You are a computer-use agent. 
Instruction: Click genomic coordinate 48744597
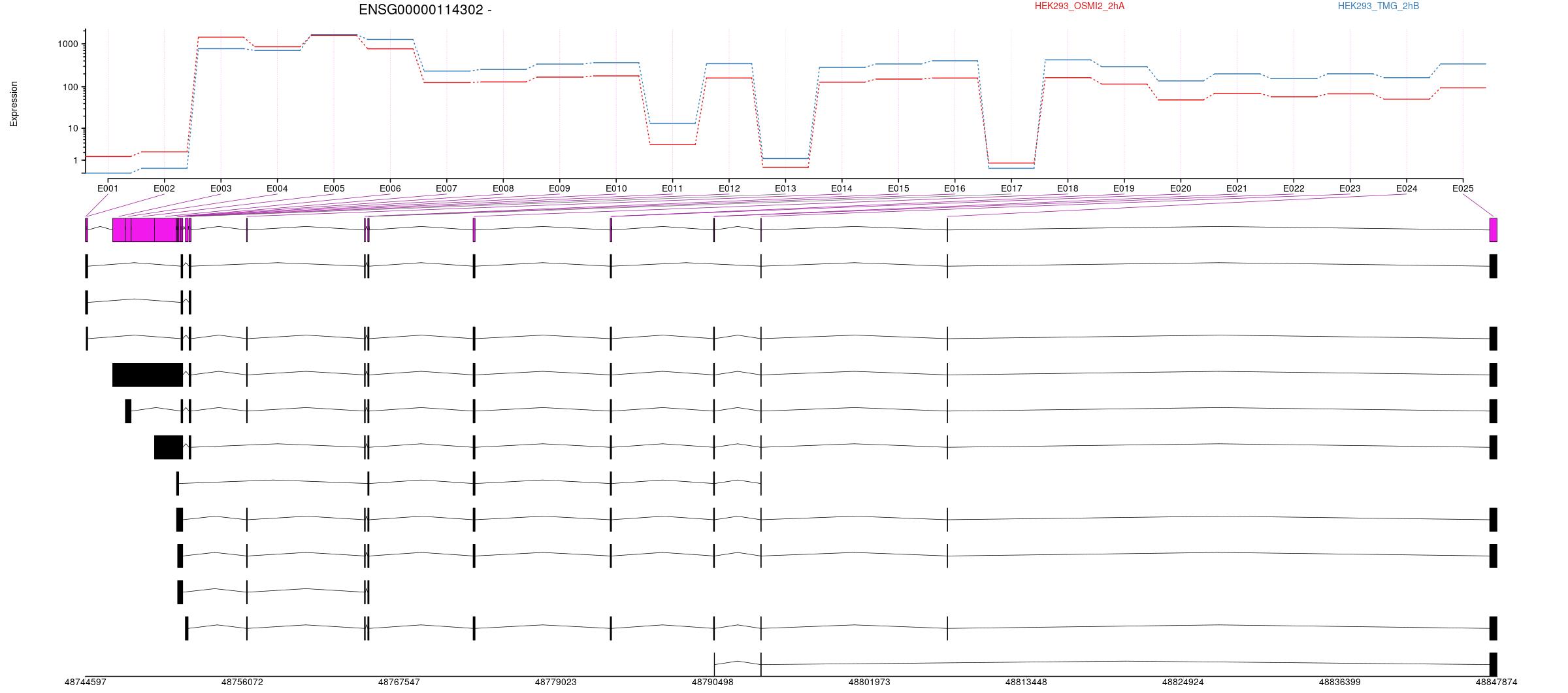tap(86, 682)
